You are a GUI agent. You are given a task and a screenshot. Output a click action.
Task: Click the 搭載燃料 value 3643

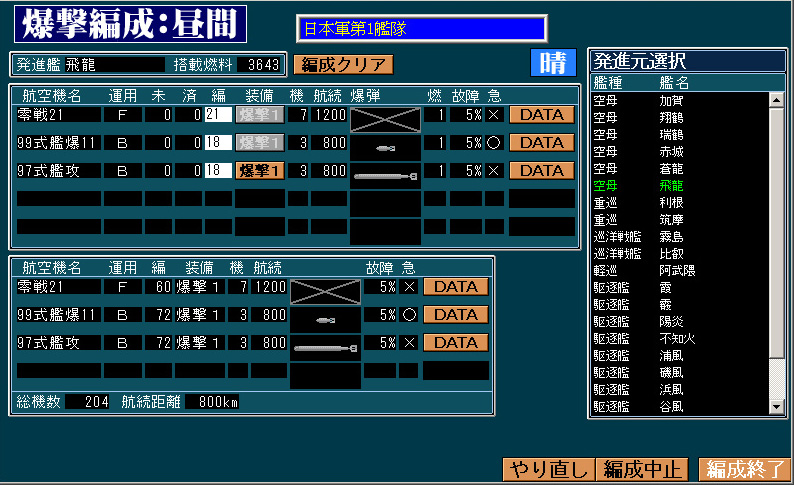pyautogui.click(x=260, y=64)
